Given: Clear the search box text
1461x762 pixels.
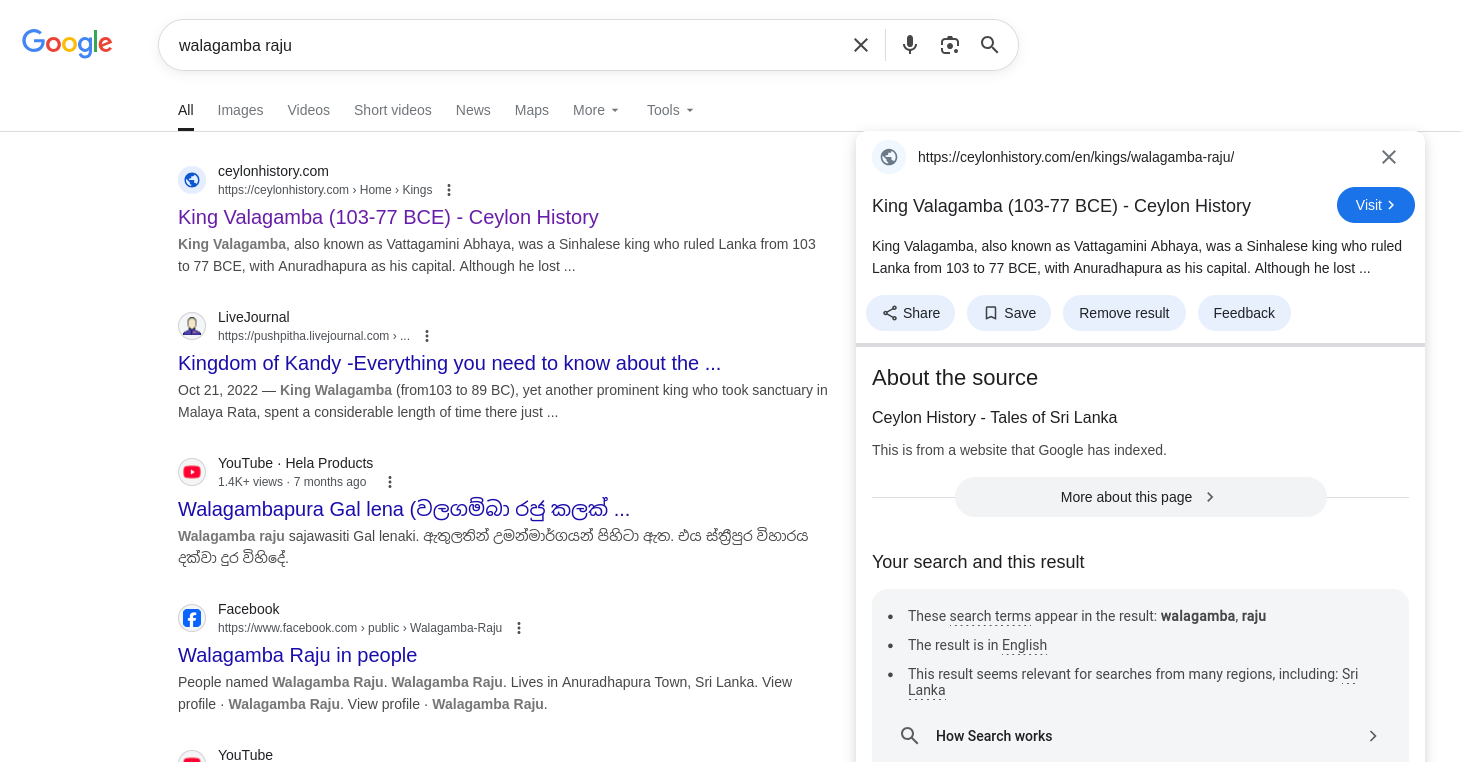Looking at the screenshot, I should pos(861,45).
